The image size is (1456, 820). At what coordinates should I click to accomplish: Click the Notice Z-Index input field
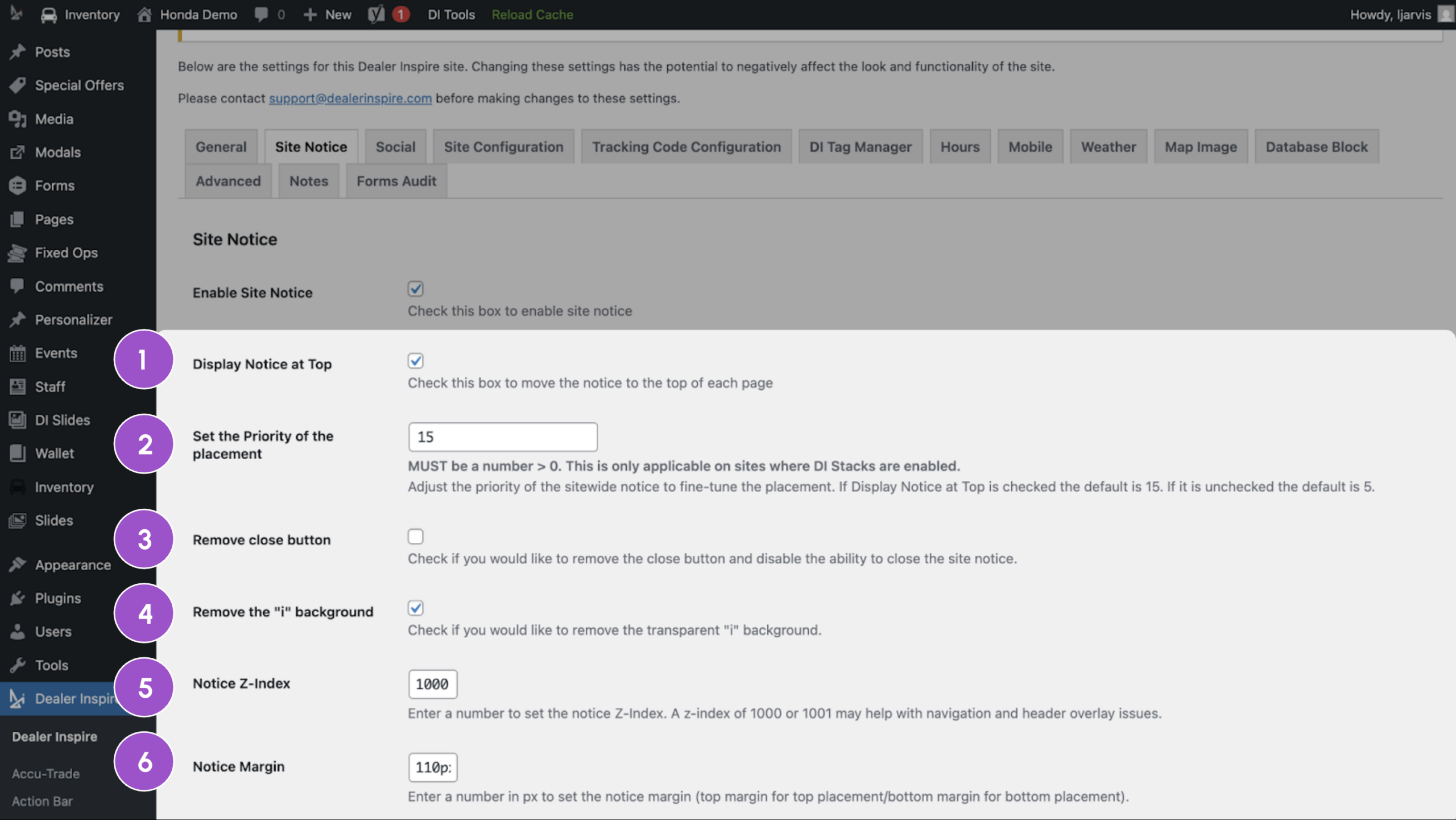(433, 685)
